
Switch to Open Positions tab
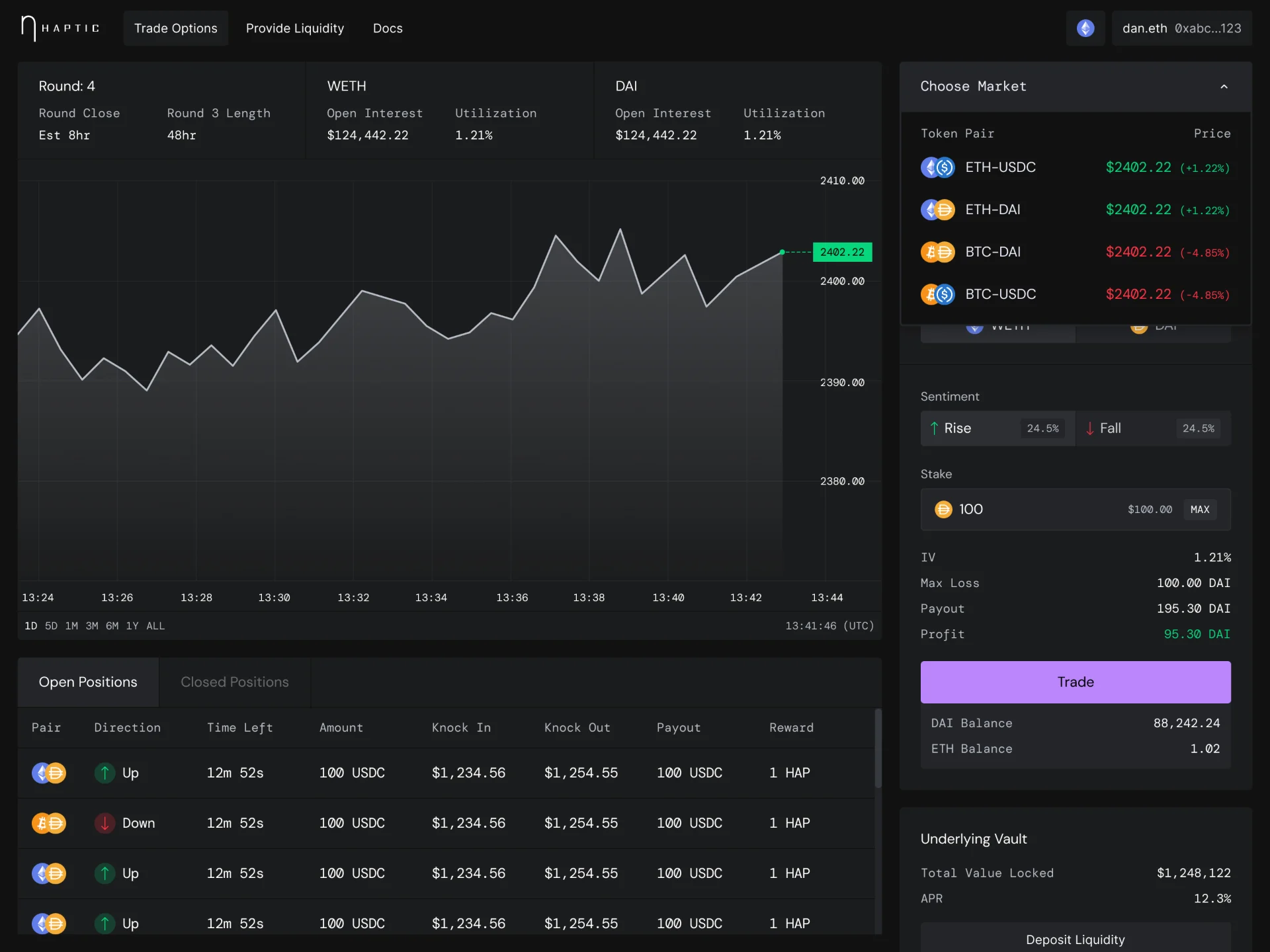tap(88, 682)
